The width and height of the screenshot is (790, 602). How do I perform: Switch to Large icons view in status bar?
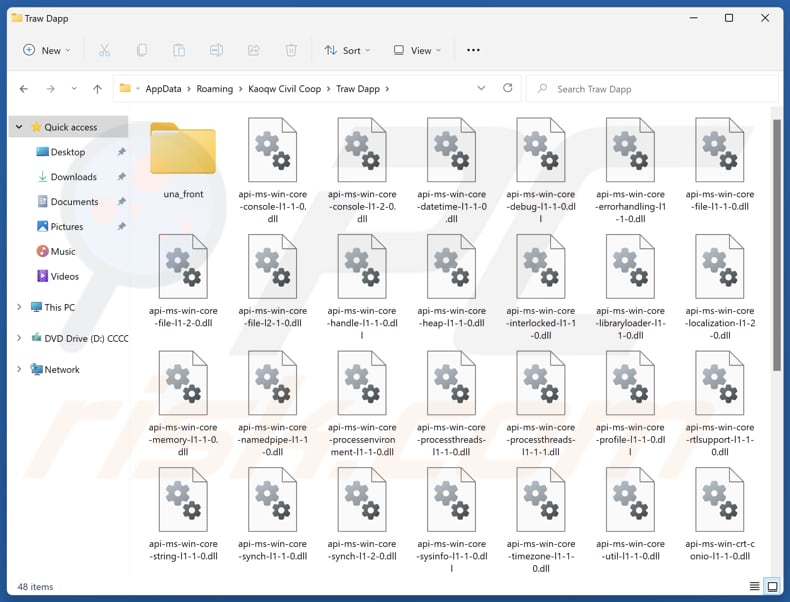[x=772, y=586]
